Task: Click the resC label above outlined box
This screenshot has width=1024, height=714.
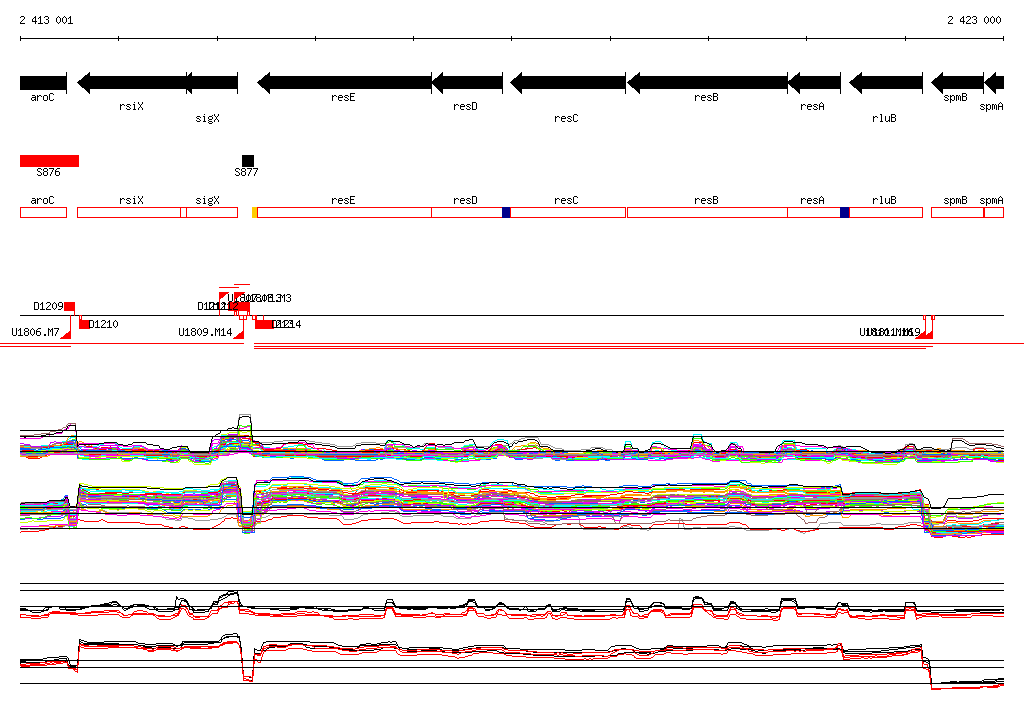Action: [x=566, y=201]
